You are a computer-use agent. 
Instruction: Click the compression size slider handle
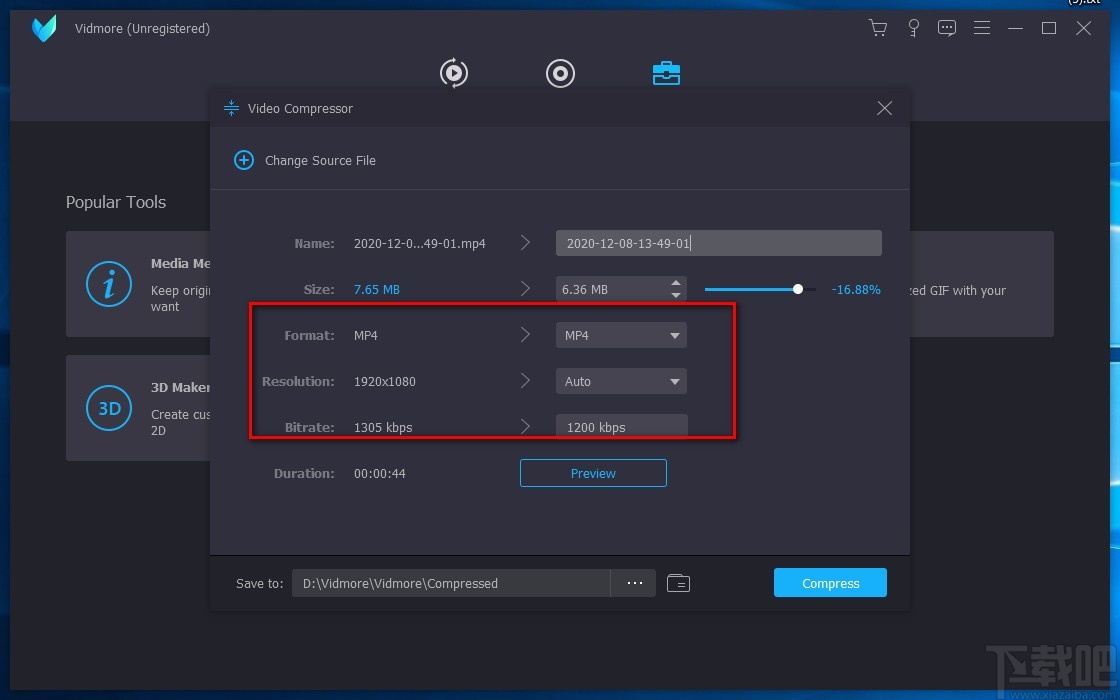point(797,289)
